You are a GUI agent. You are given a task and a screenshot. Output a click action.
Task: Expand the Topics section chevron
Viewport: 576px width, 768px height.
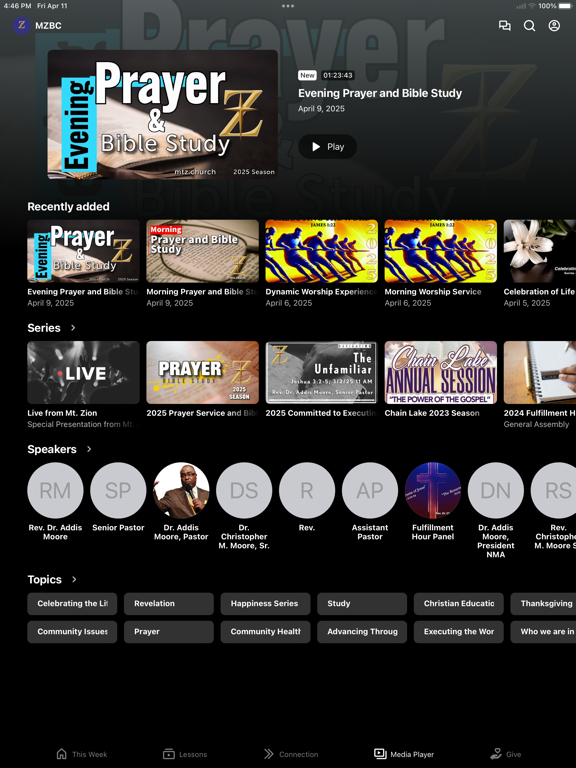[74, 579]
